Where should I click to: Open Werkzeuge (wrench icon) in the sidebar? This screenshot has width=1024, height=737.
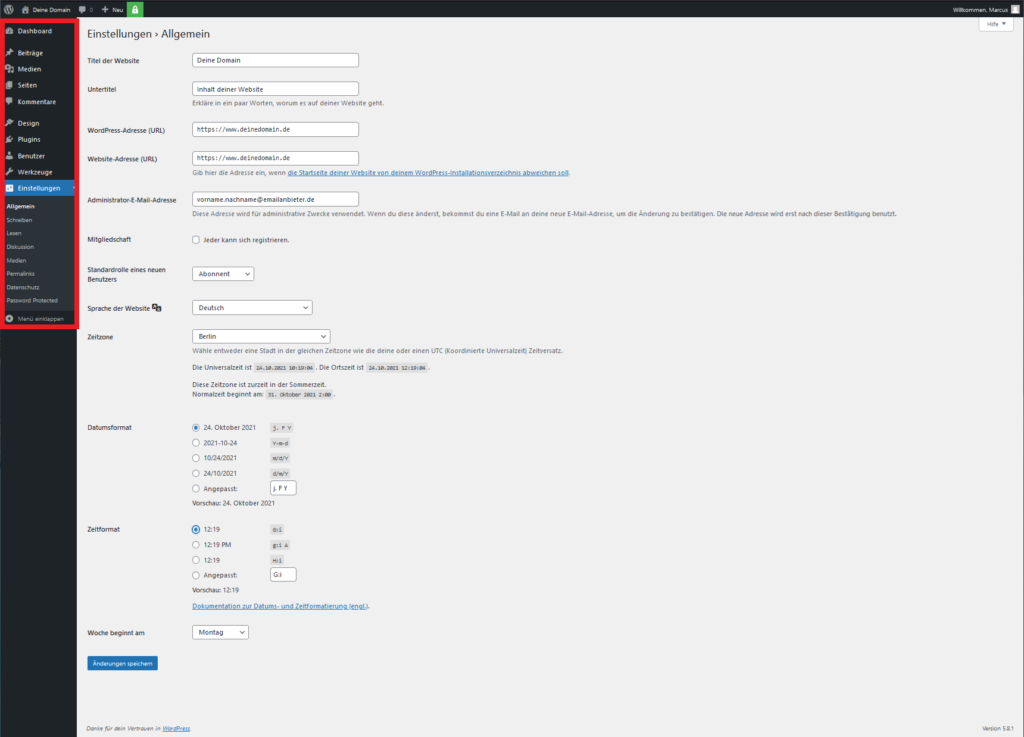[x=37, y=172]
